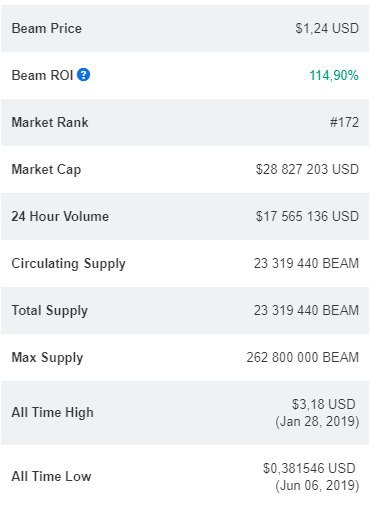
Task: Select the green 114,90% ROI value
Action: point(334,75)
